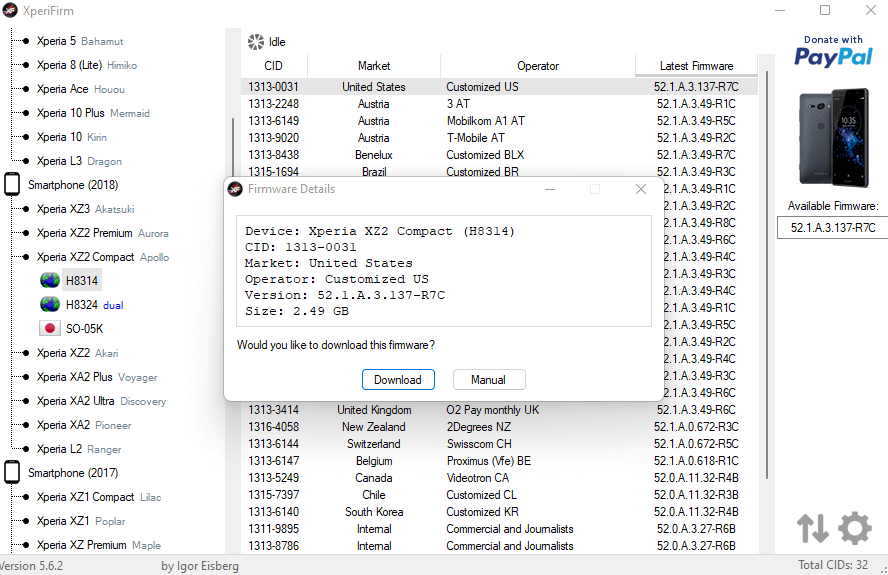Image resolution: width=888 pixels, height=575 pixels.
Task: Sort by CID column header
Action: pyautogui.click(x=274, y=66)
